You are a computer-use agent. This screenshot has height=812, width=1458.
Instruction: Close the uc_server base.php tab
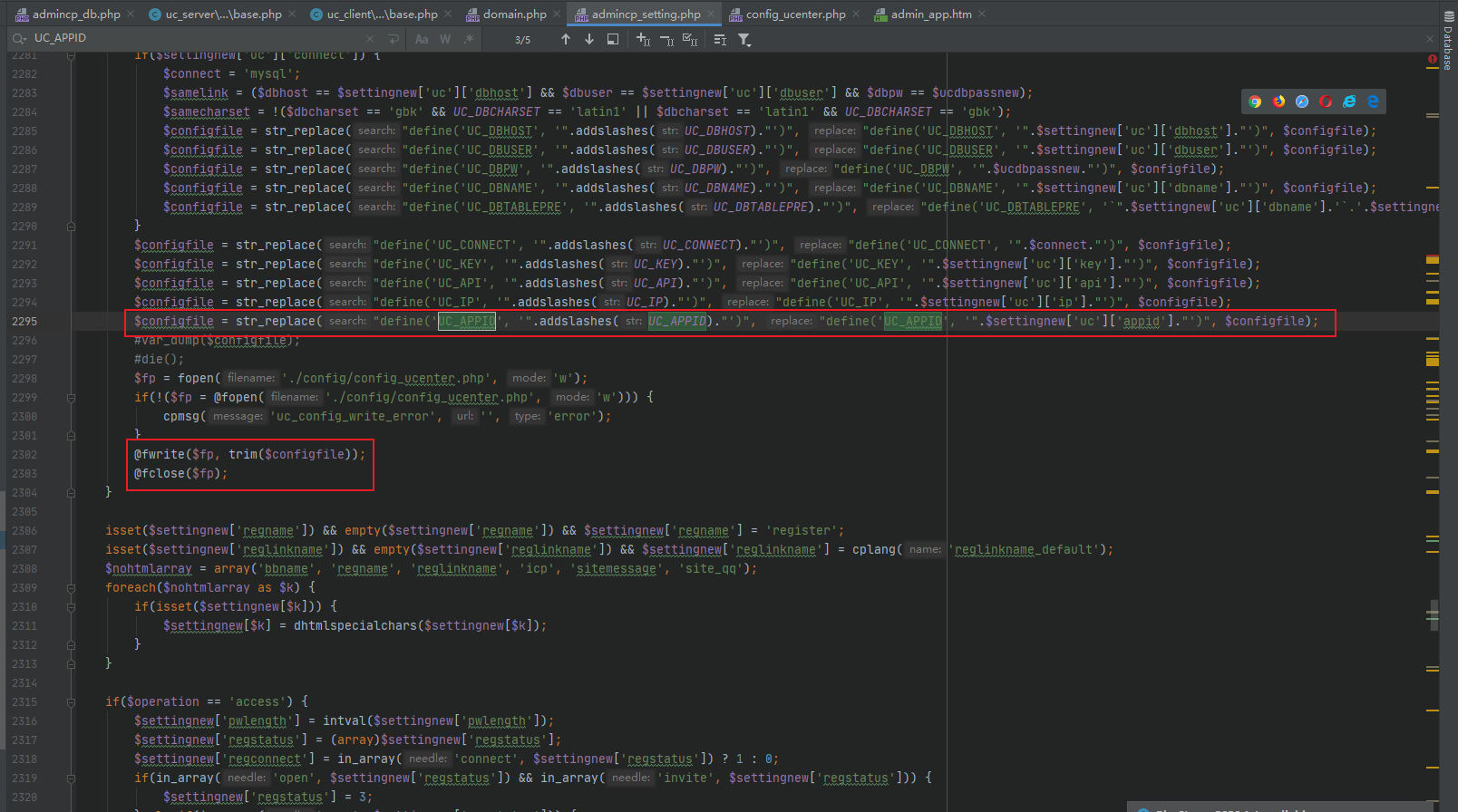(291, 14)
